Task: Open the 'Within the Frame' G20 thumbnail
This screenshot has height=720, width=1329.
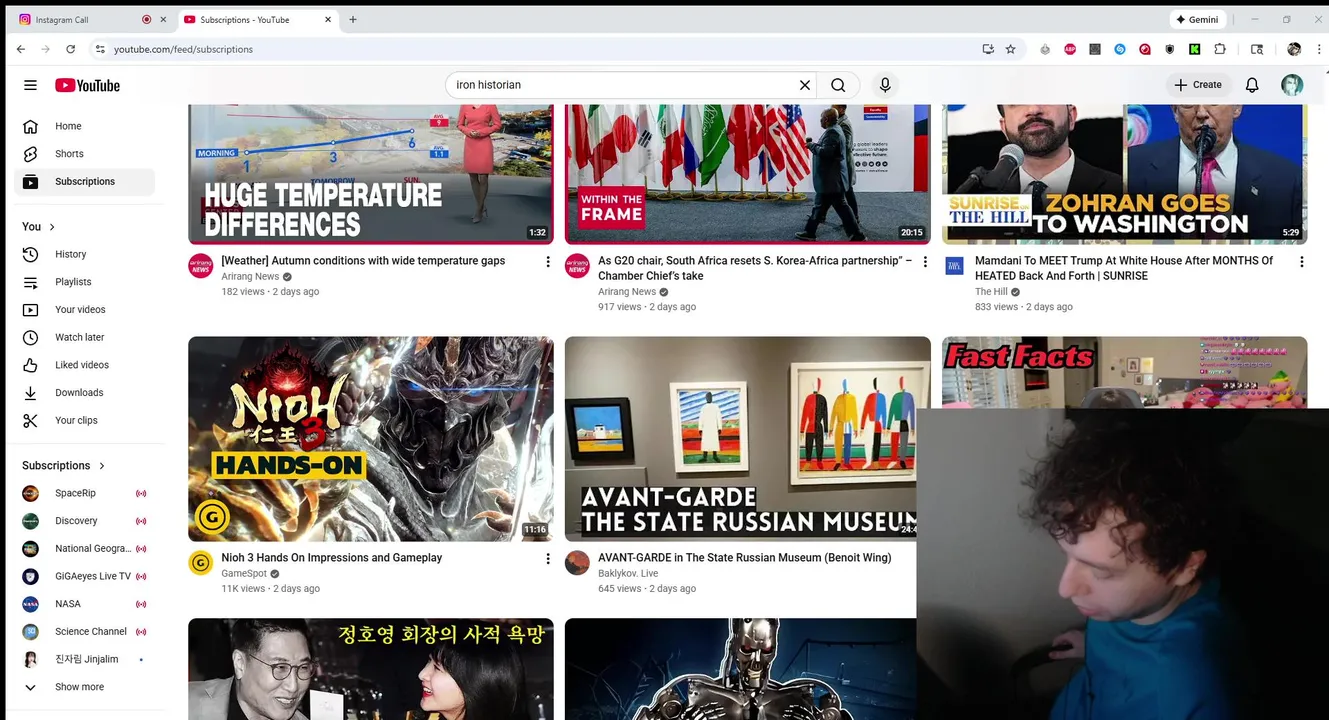Action: point(747,174)
